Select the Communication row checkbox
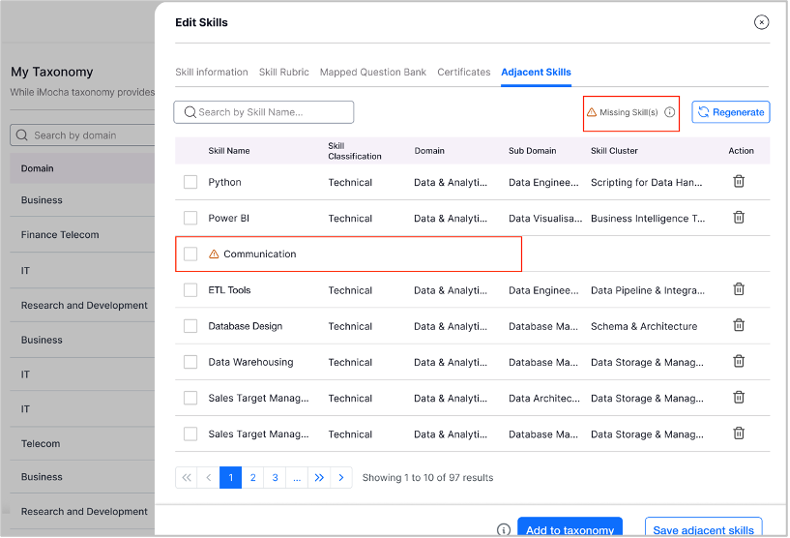This screenshot has width=790, height=538. pyautogui.click(x=190, y=254)
